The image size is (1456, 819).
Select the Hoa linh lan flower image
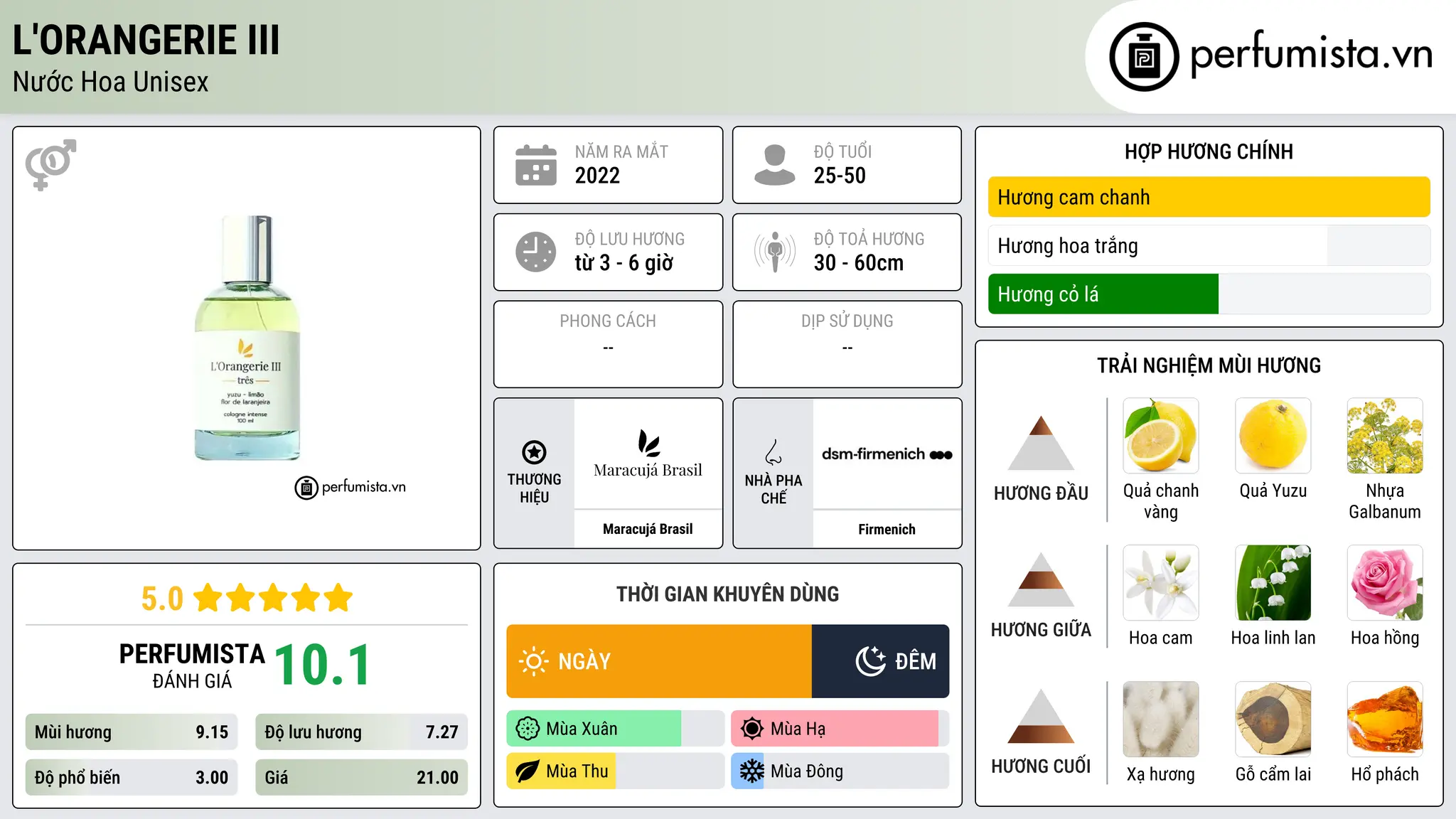(x=1273, y=583)
